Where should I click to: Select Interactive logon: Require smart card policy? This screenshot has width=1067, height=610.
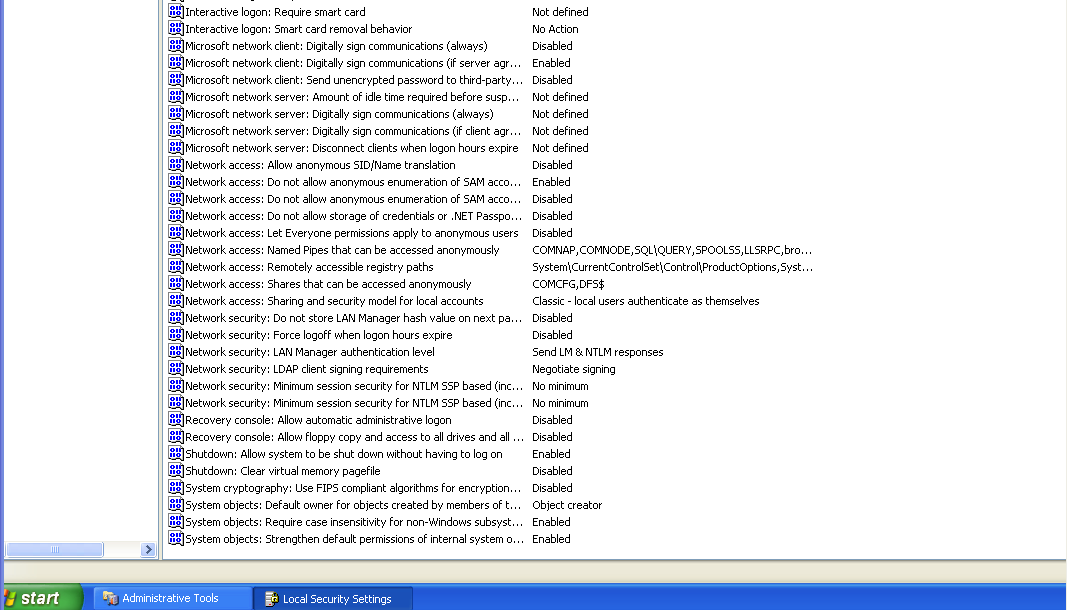point(275,12)
